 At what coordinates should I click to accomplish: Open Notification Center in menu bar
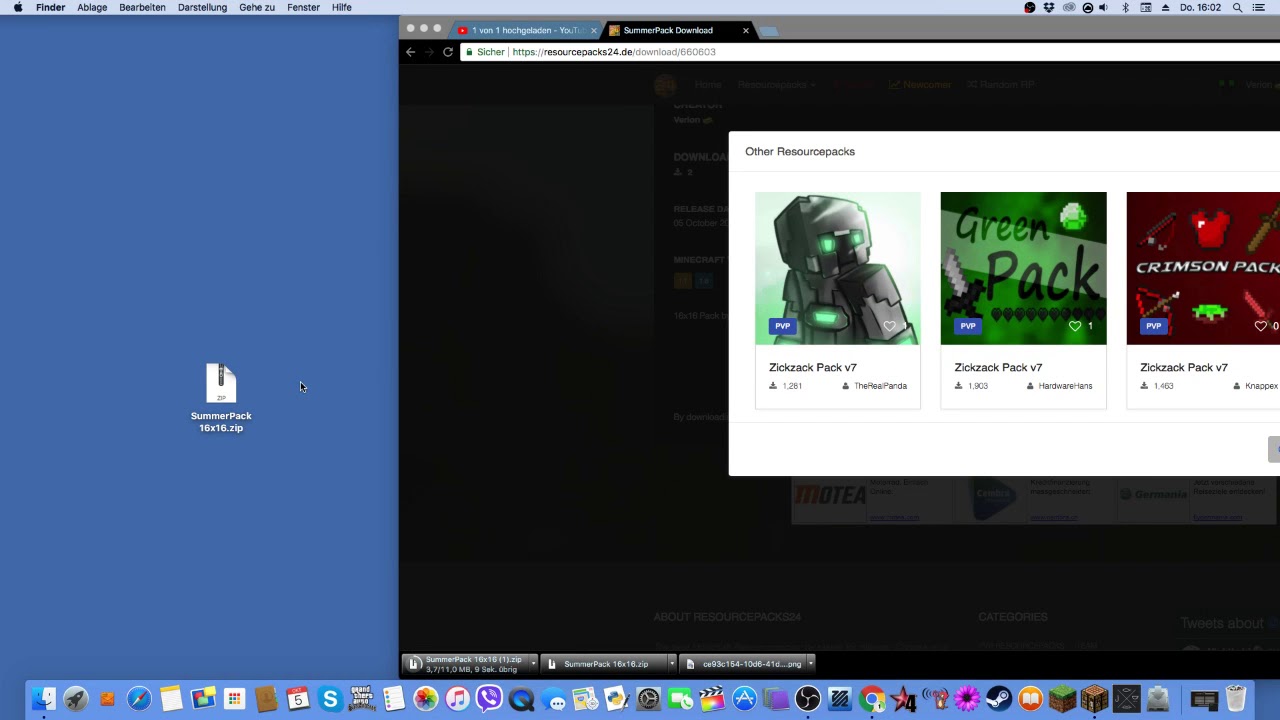pyautogui.click(x=1259, y=7)
